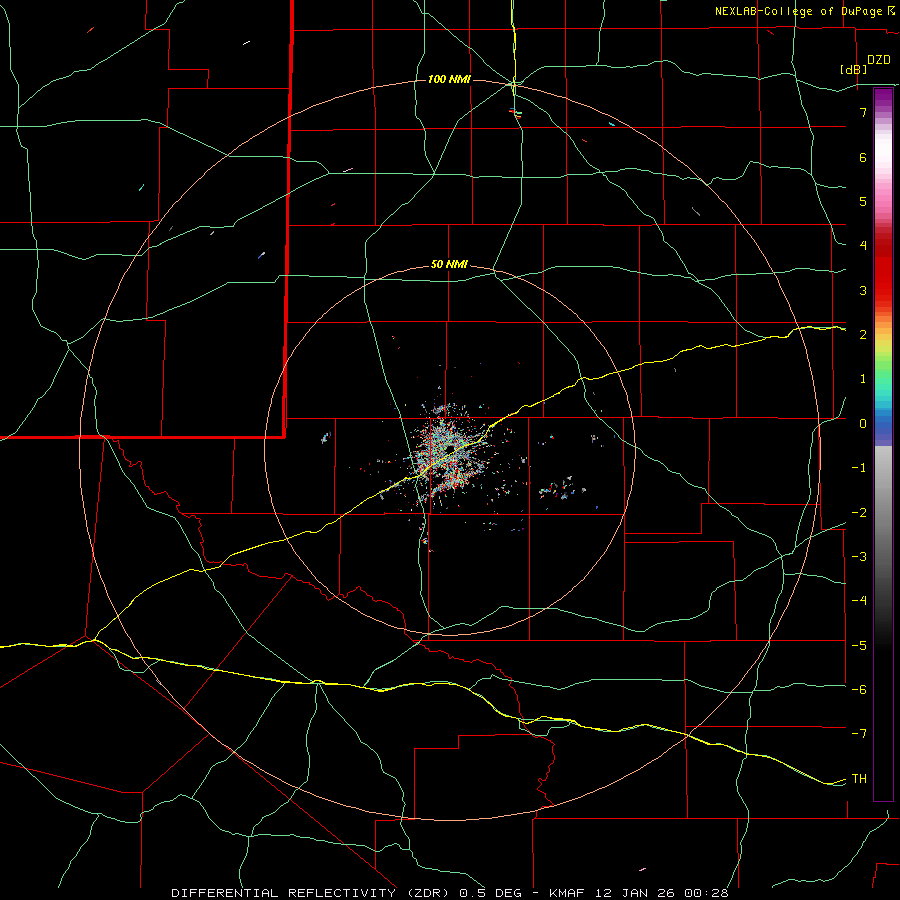900x900 pixels.
Task: Click the positive 6 dB scale value
Action: (863, 157)
